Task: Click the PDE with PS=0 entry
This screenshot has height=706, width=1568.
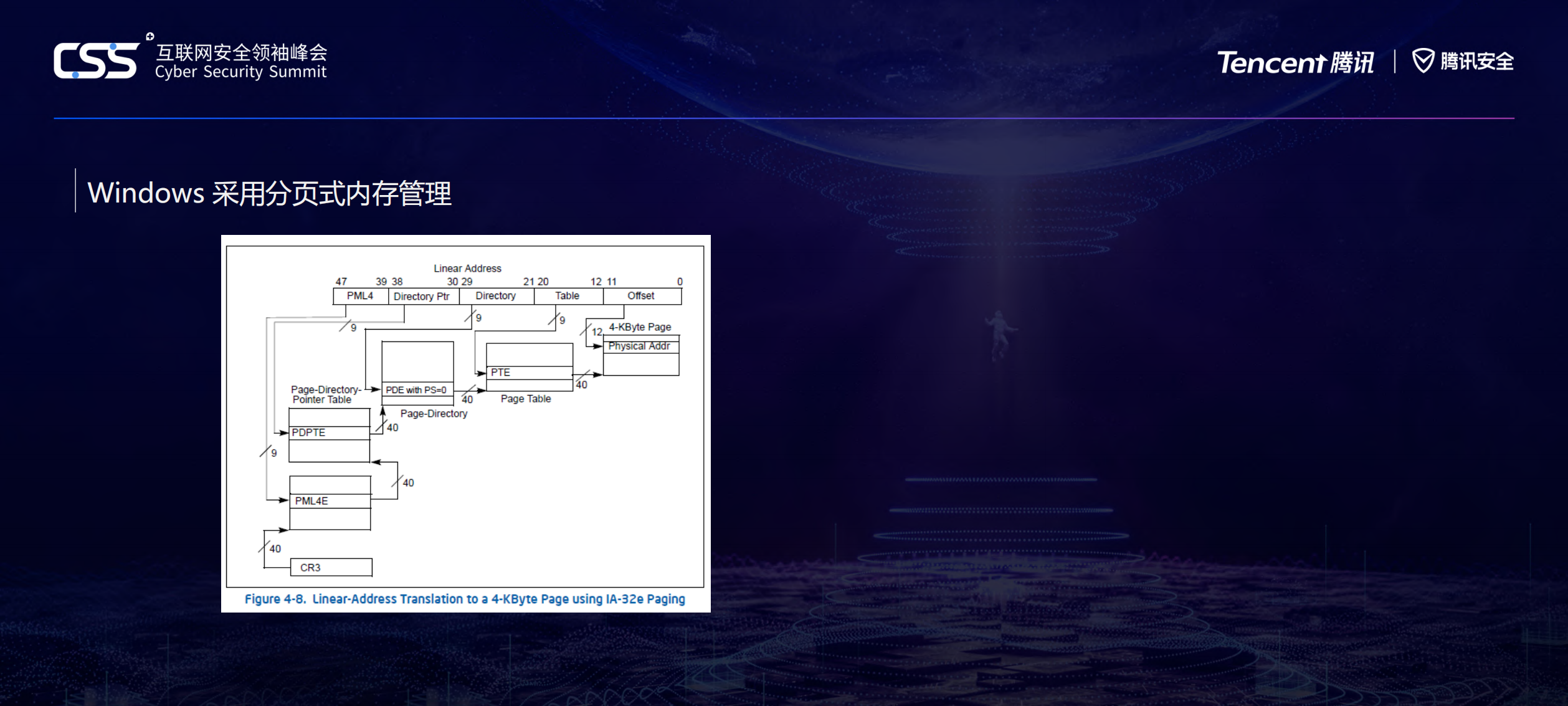Action: point(417,390)
